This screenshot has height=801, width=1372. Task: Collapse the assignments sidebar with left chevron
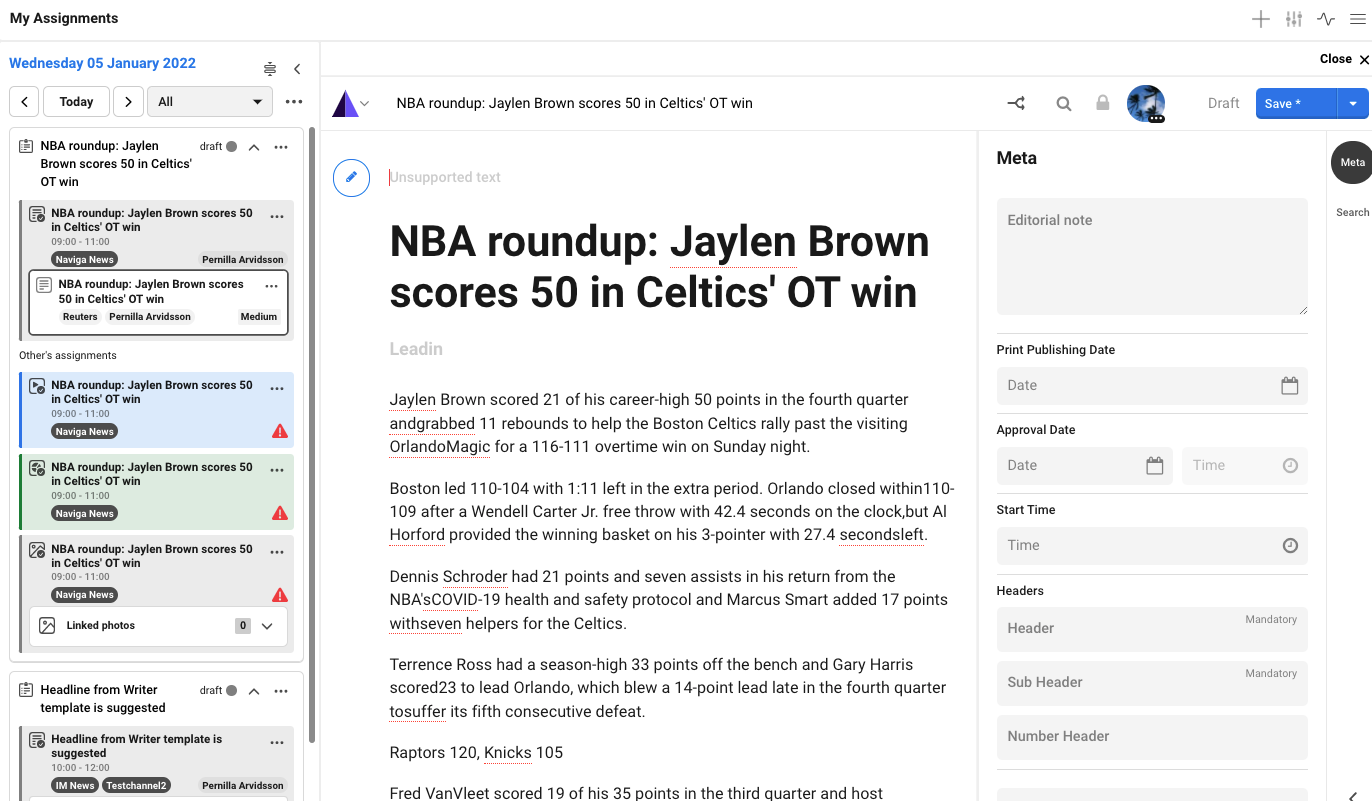(297, 69)
